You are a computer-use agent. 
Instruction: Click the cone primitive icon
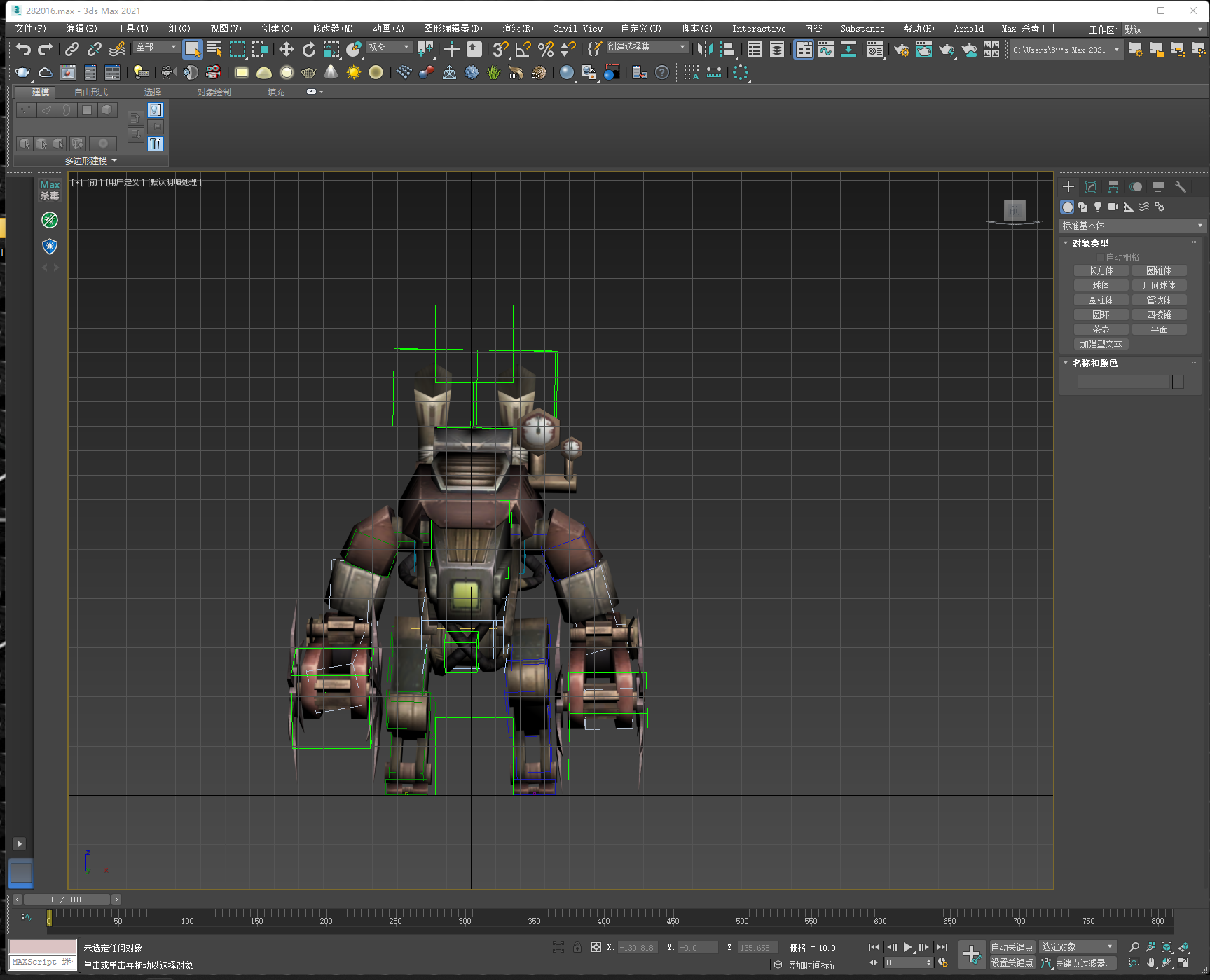click(x=331, y=72)
